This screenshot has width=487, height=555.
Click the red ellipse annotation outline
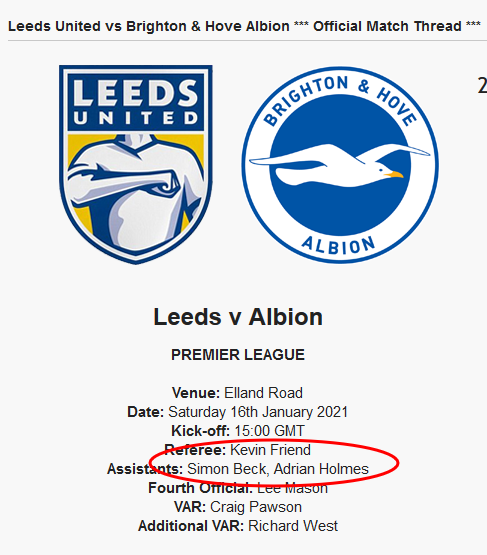coord(398,463)
